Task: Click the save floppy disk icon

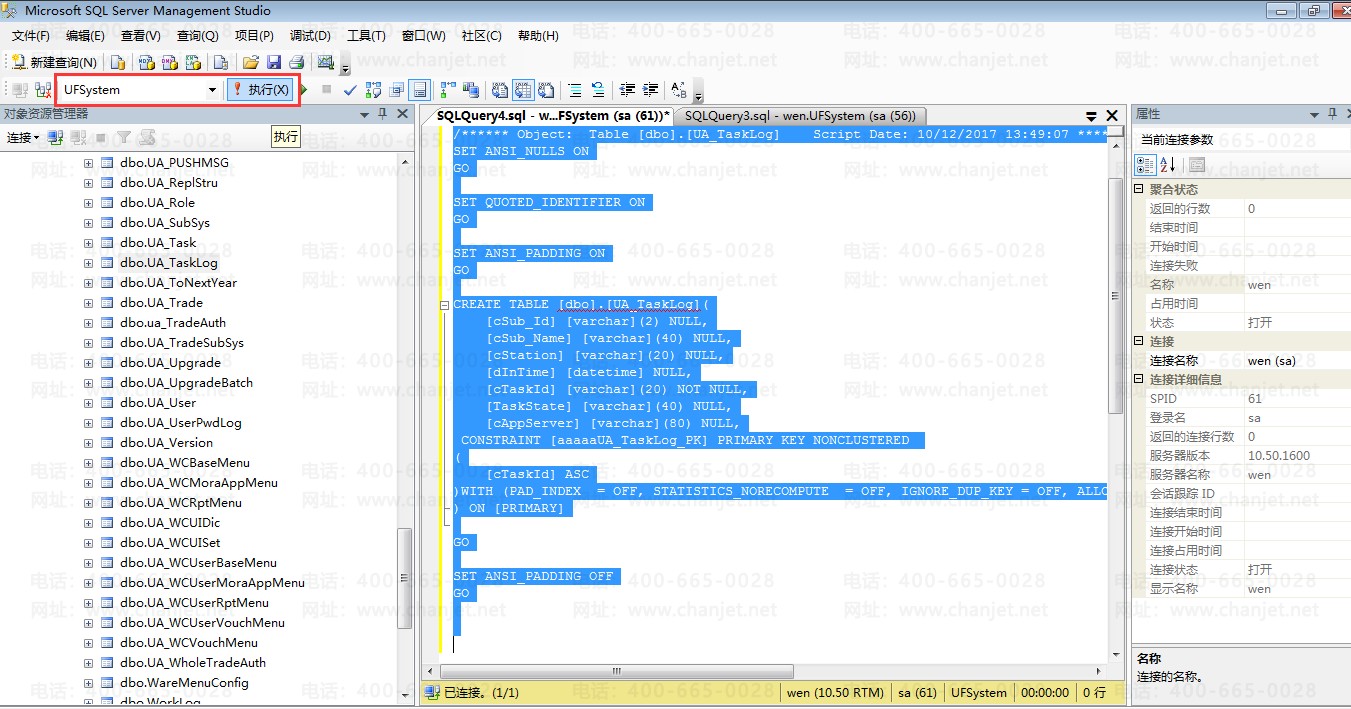Action: pyautogui.click(x=273, y=63)
